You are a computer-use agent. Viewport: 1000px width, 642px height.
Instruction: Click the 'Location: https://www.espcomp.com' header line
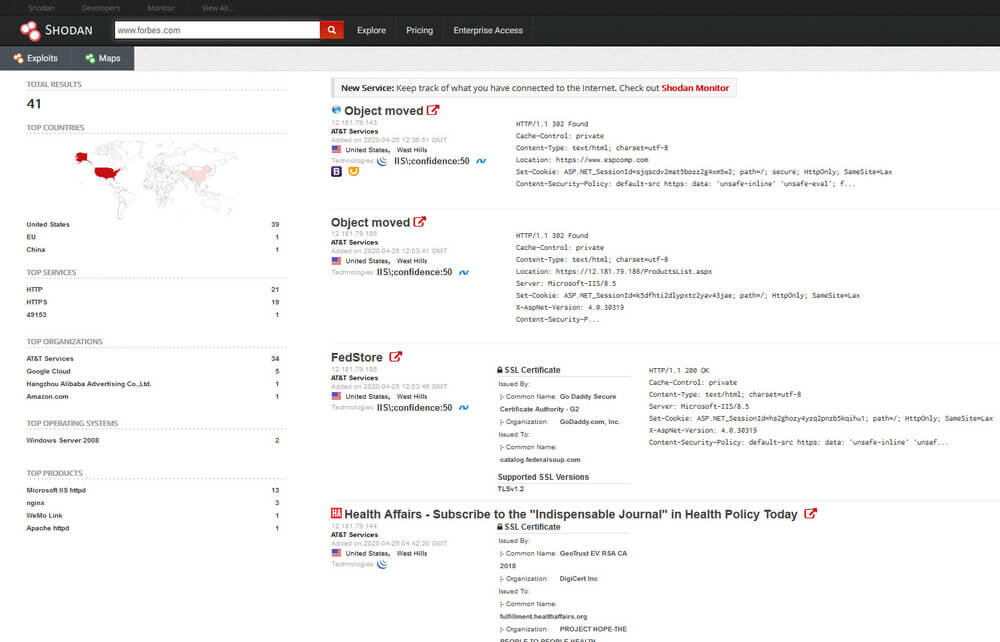(582, 160)
